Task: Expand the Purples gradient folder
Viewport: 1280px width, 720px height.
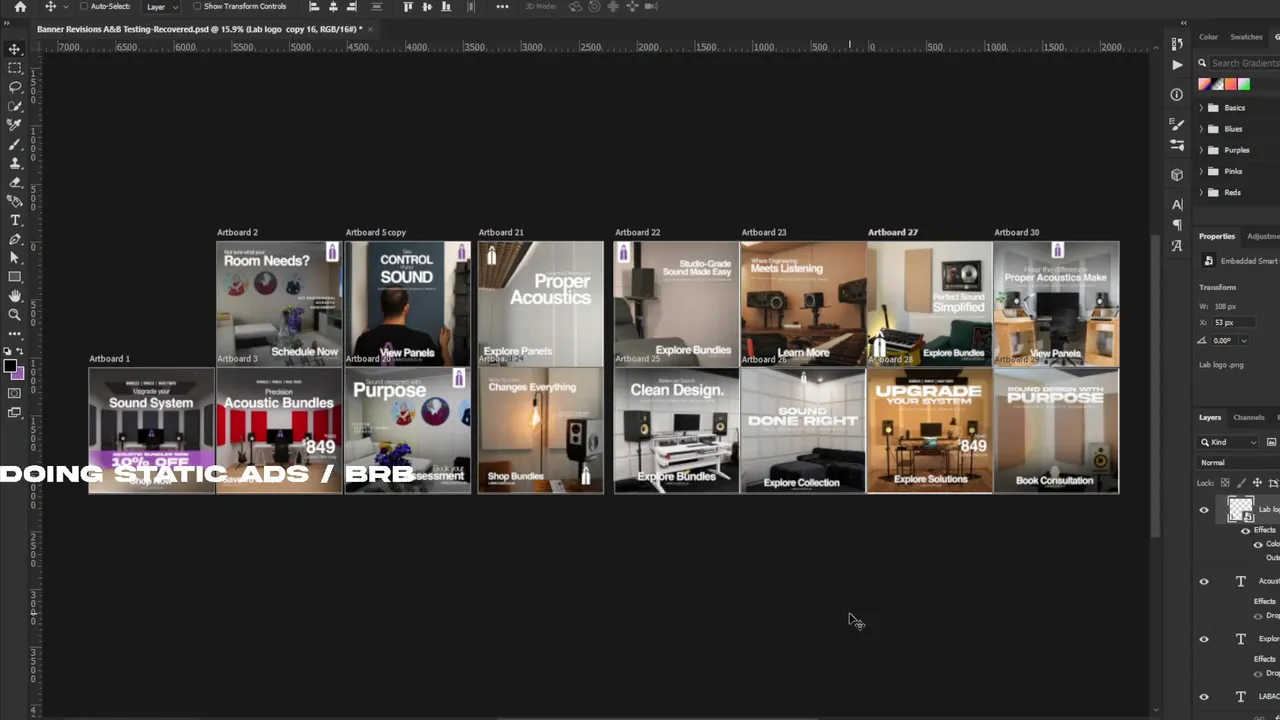Action: tap(1201, 150)
